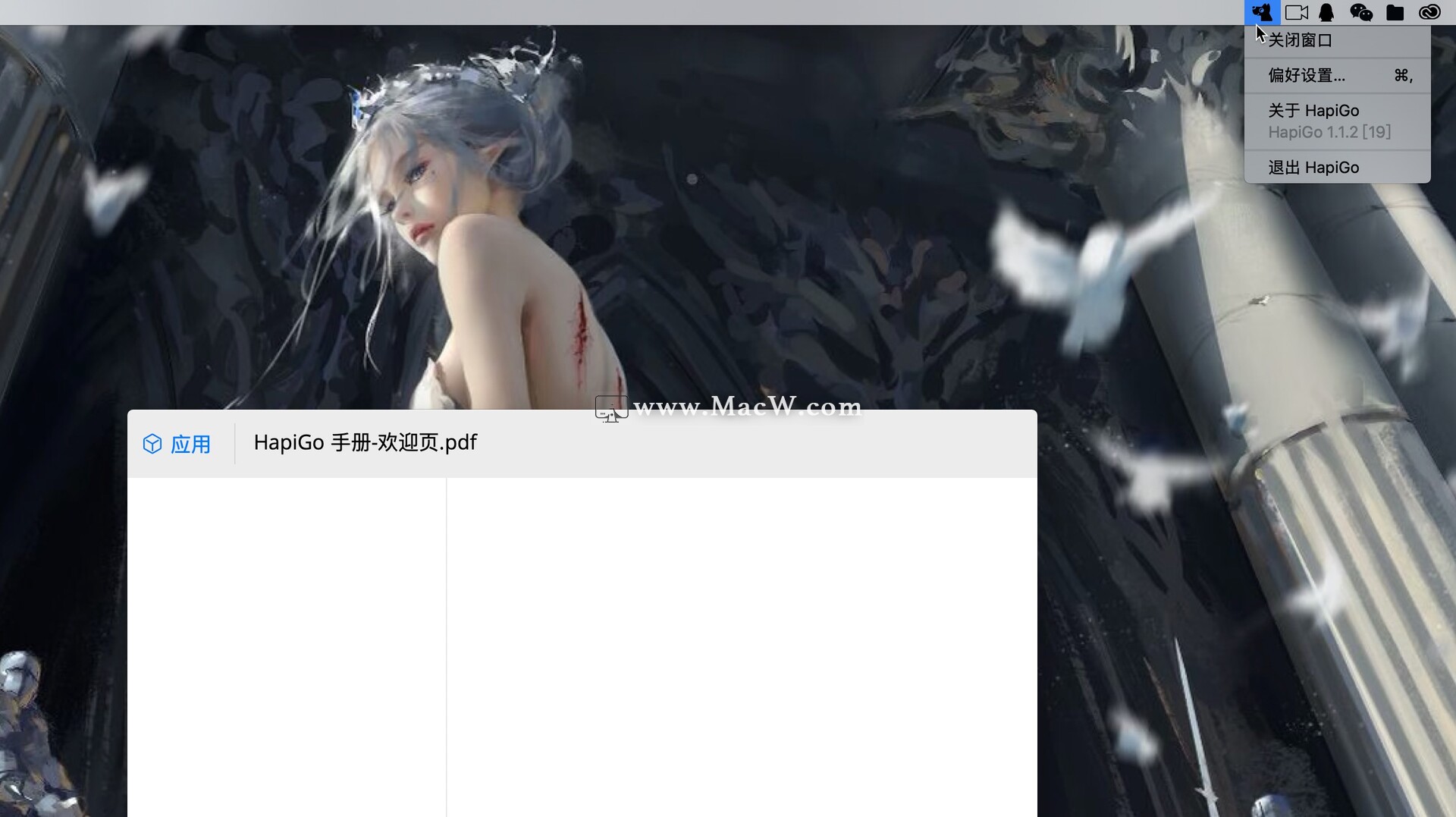Click the HapiGo menu bar icon
This screenshot has width=1456, height=817.
coord(1262,12)
